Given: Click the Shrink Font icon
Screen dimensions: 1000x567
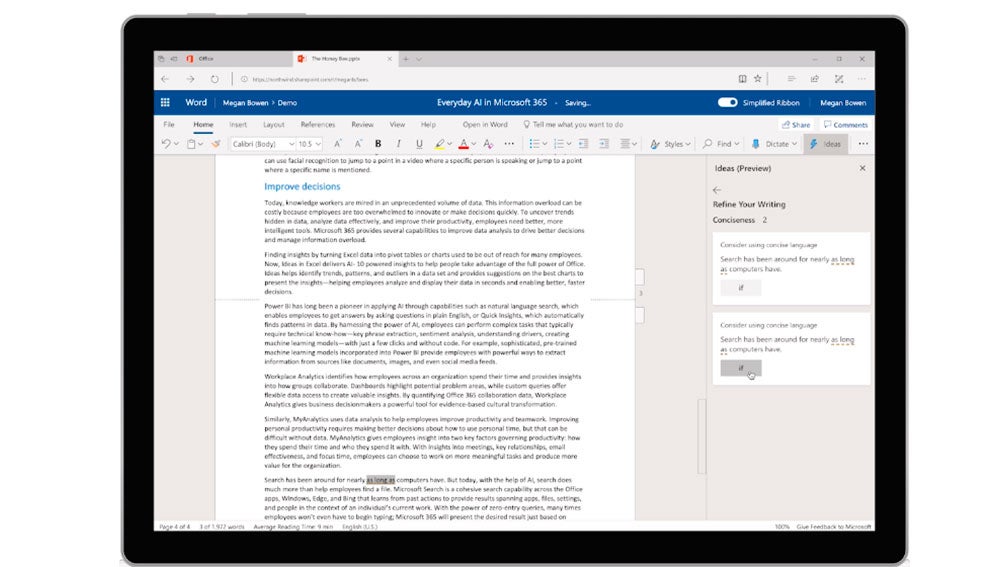Looking at the screenshot, I should point(358,144).
